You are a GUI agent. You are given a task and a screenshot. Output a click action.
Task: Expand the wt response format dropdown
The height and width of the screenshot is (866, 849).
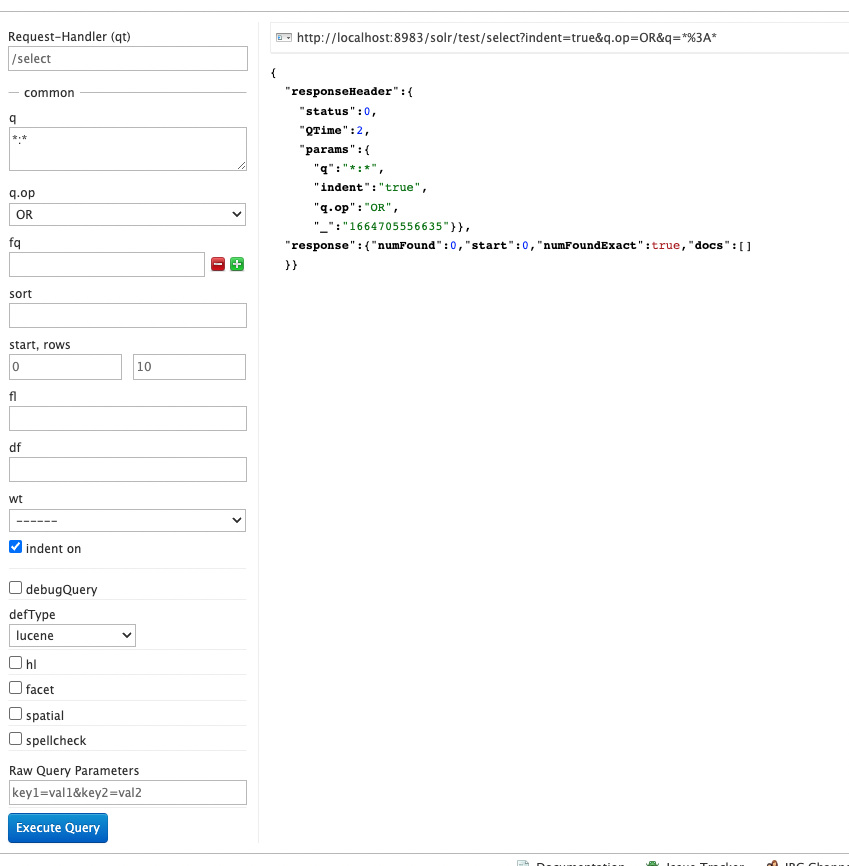pyautogui.click(x=127, y=520)
